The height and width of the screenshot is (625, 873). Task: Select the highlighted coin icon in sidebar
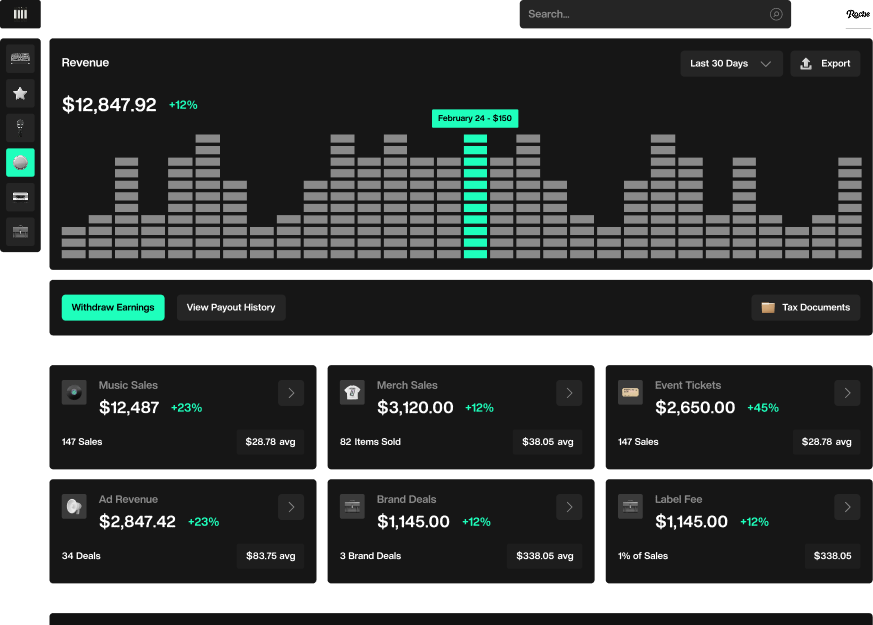21,163
